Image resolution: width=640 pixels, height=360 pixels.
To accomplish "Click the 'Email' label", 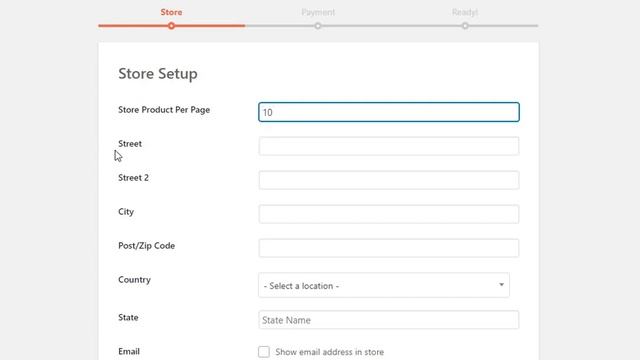I will click(129, 351).
